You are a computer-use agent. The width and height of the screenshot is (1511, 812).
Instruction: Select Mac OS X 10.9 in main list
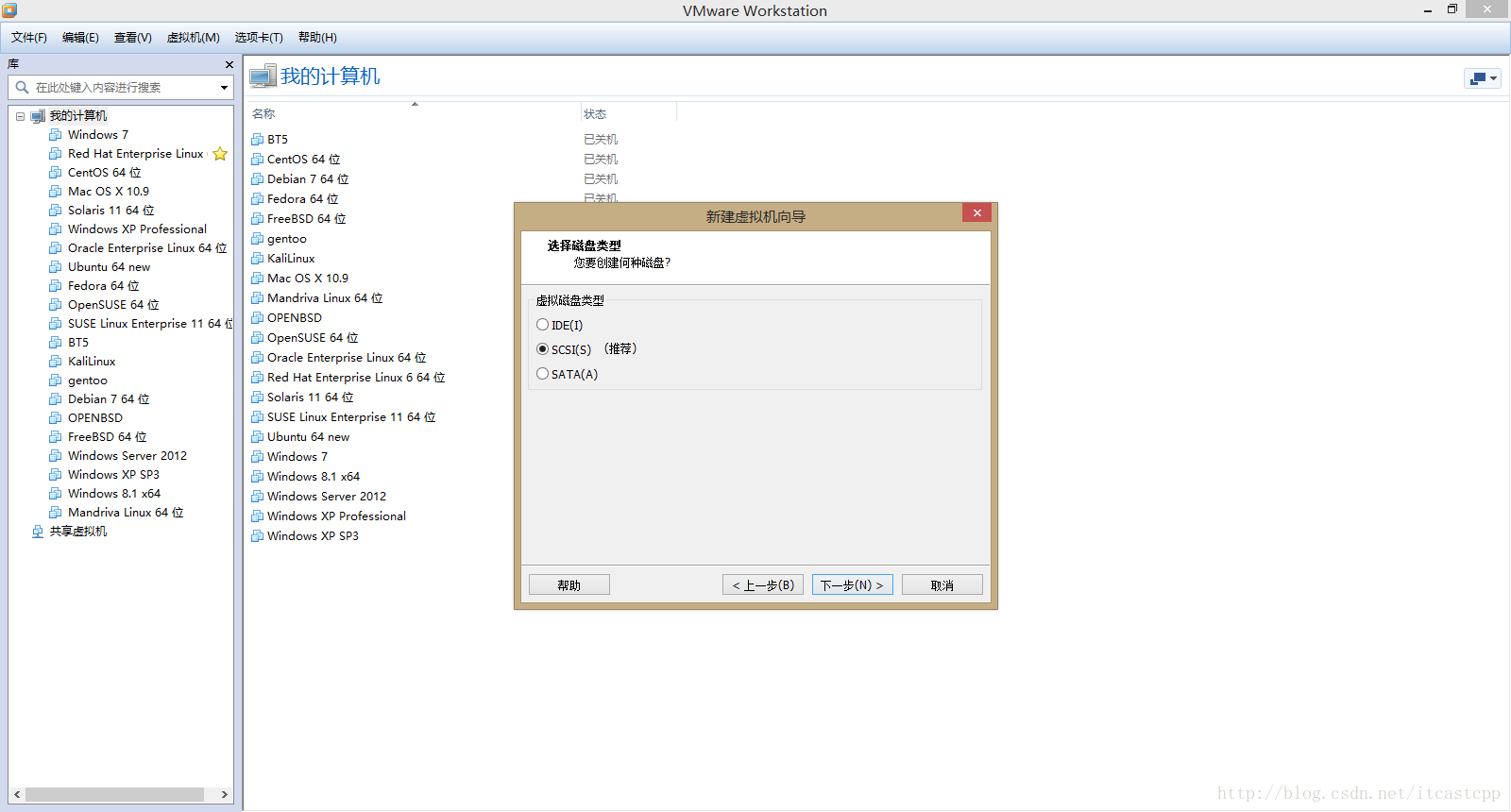308,279
